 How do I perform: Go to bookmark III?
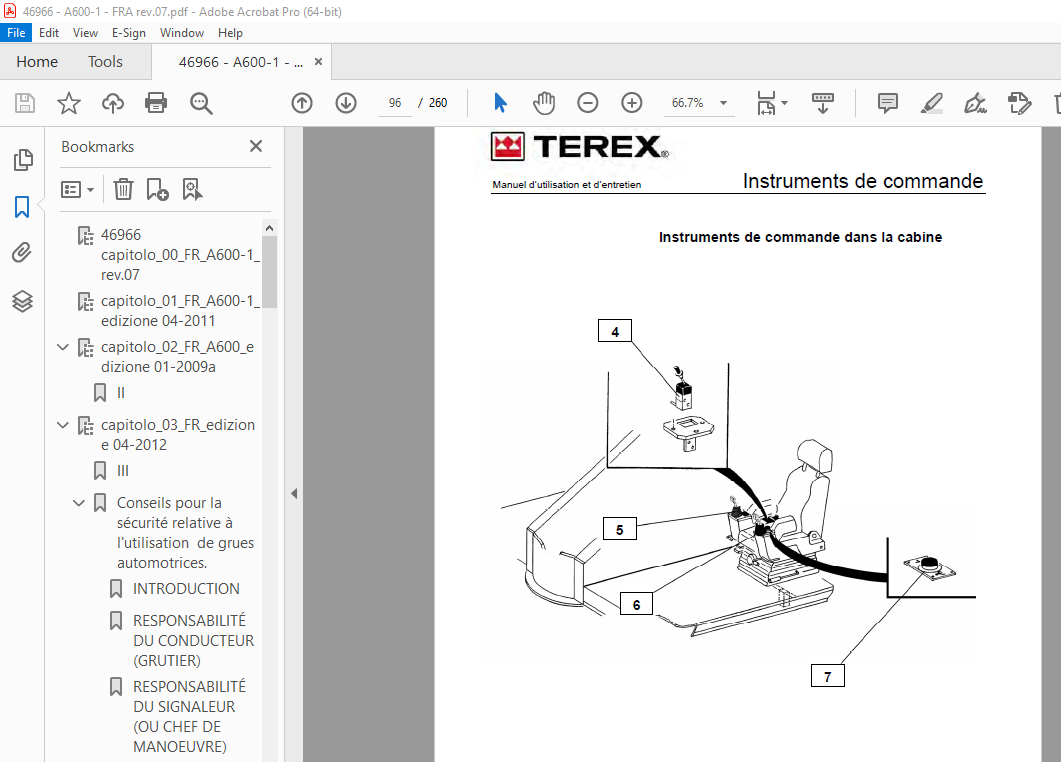[x=122, y=470]
